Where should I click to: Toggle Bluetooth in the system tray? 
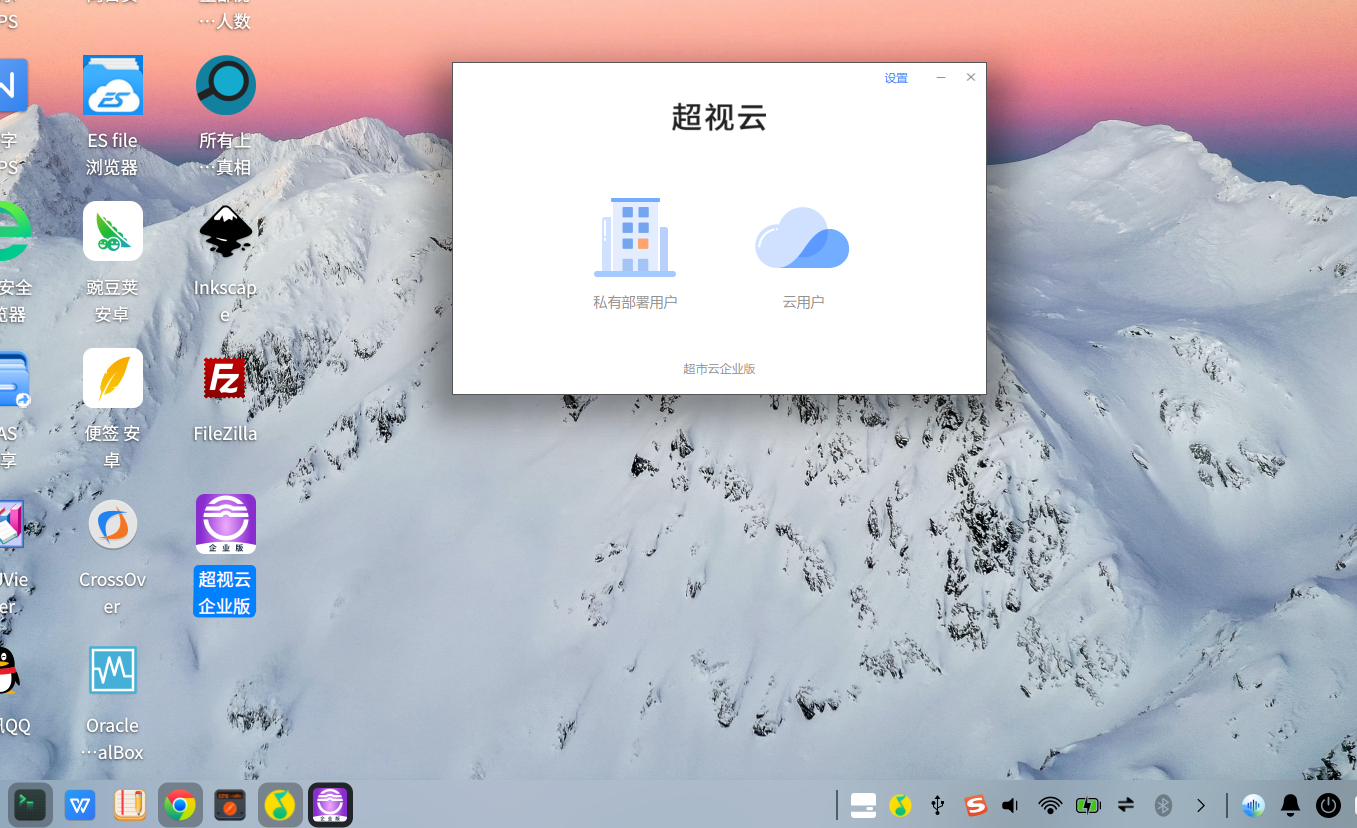point(1163,804)
